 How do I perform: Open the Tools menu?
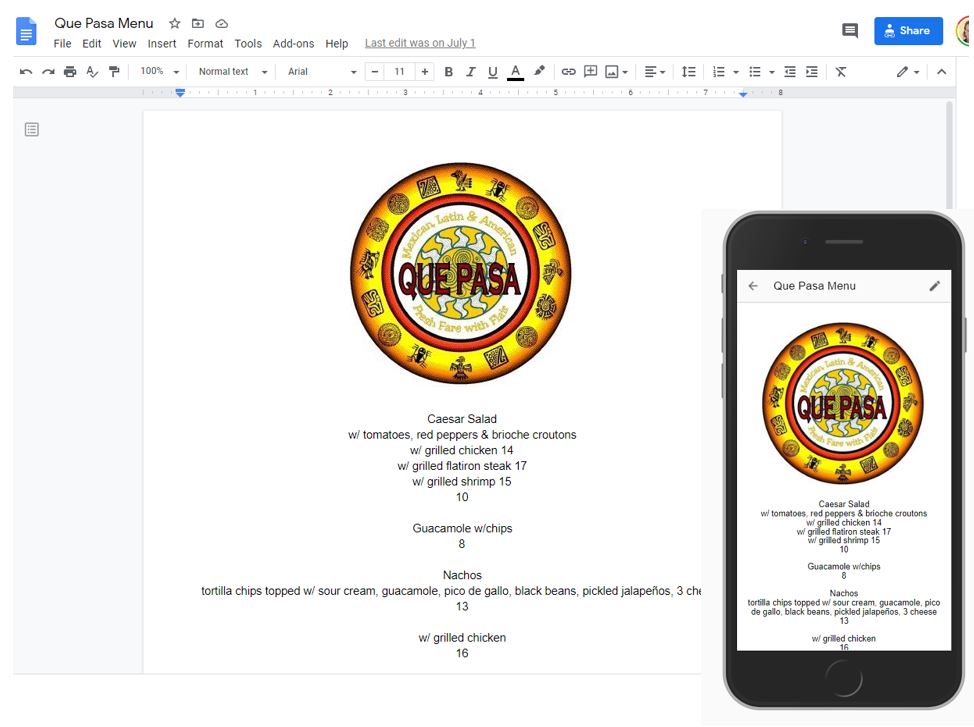(x=248, y=43)
